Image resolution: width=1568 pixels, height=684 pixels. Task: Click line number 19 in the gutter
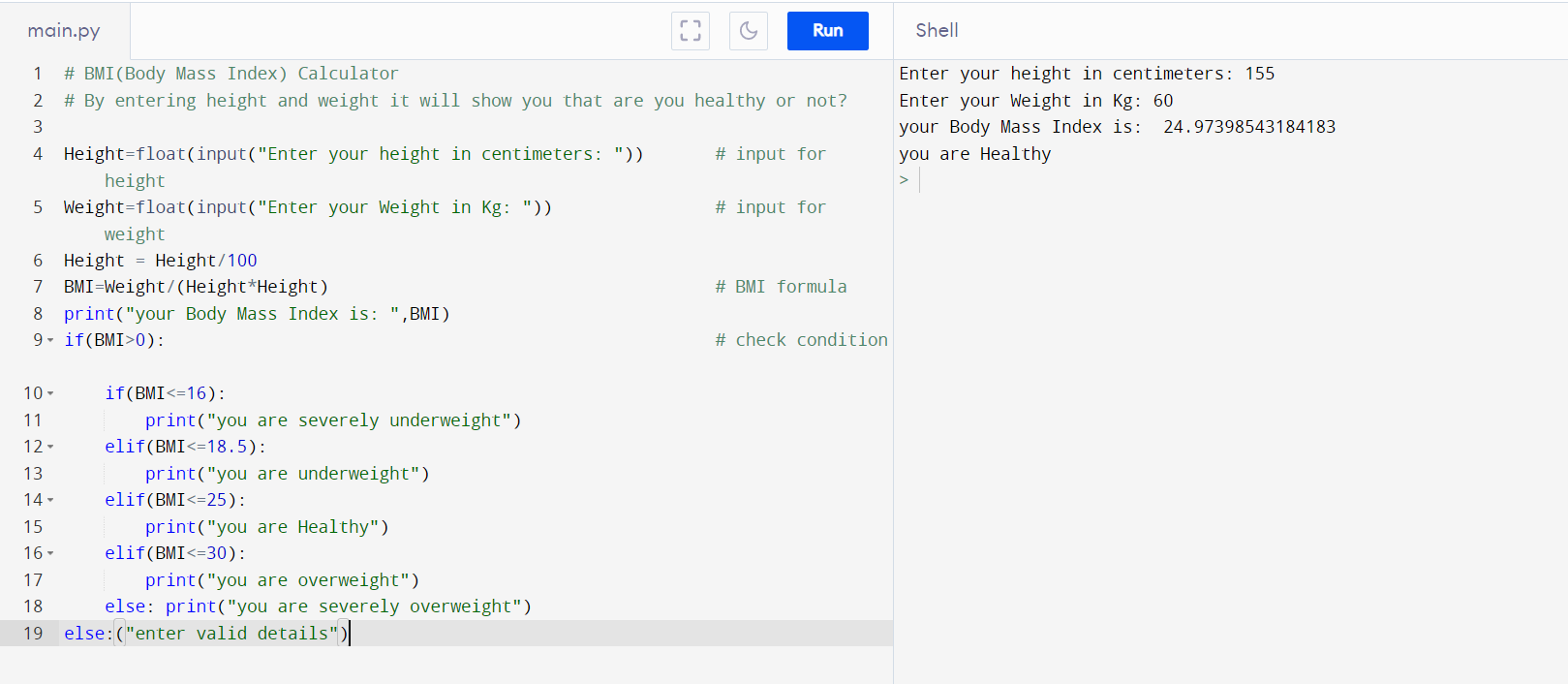(x=33, y=634)
